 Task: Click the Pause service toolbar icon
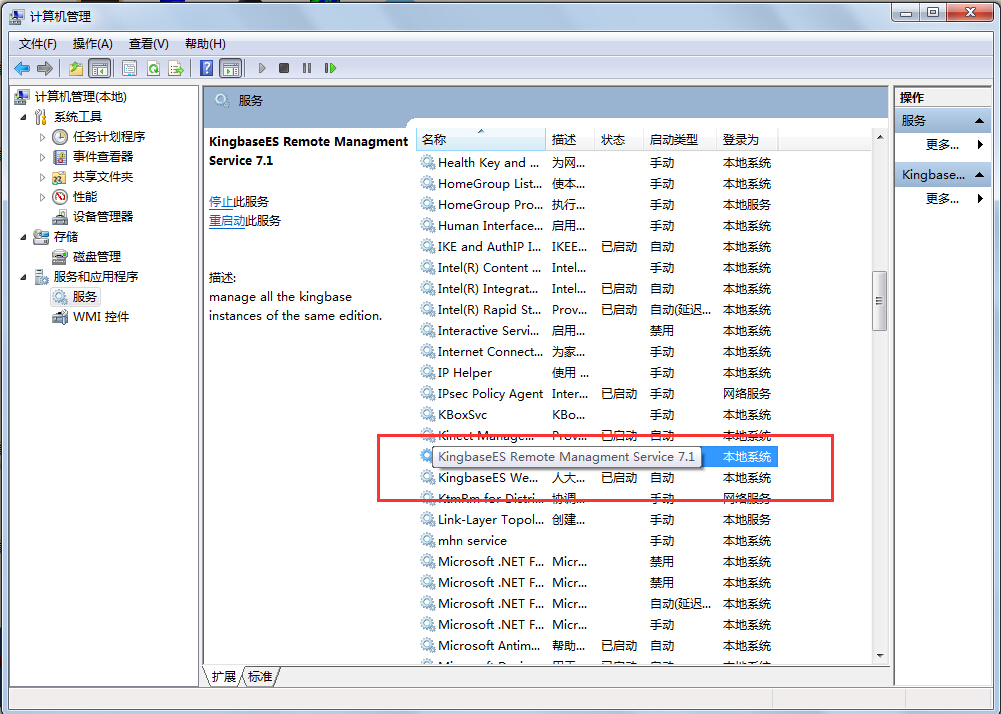click(x=307, y=68)
